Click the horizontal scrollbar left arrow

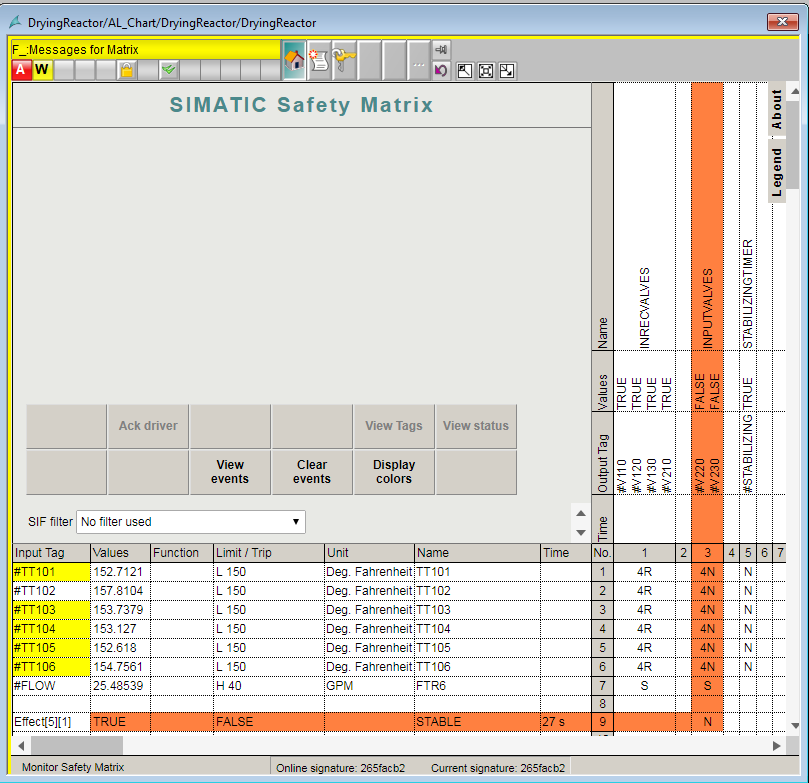pos(21,746)
